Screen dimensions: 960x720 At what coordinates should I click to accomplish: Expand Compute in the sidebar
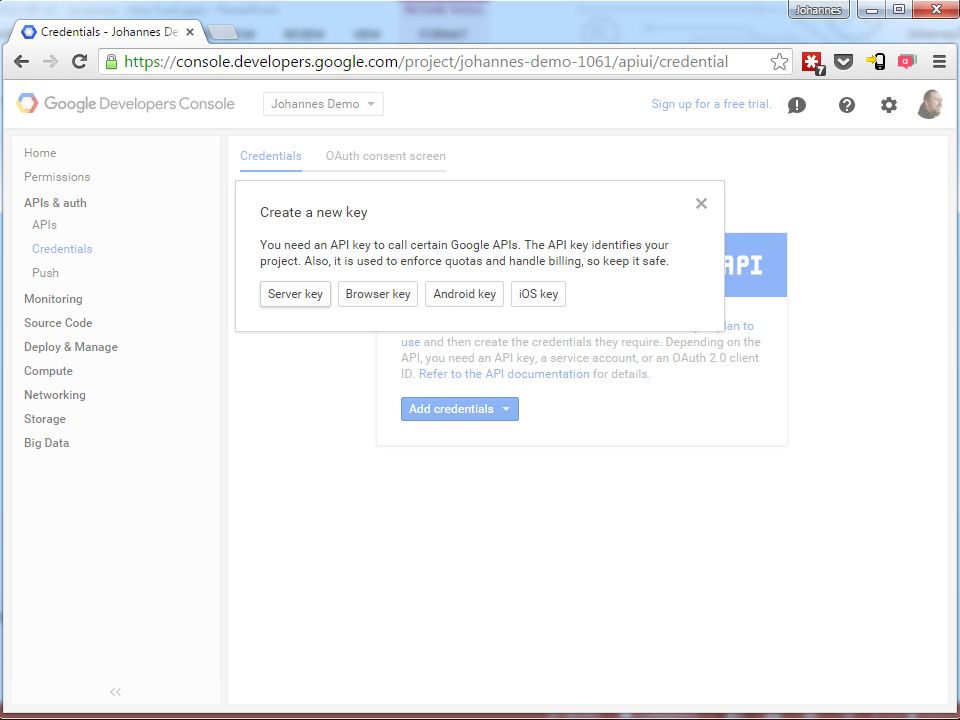(48, 371)
